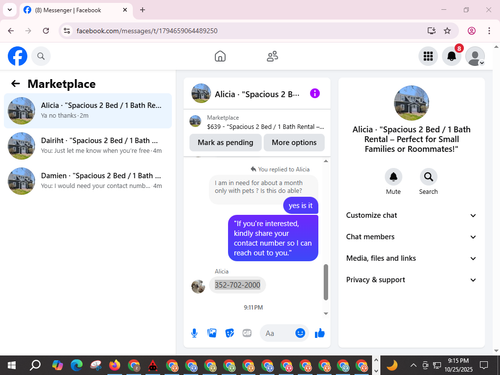The width and height of the screenshot is (500, 375).
Task: Send a thumbs-up like
Action: coord(320,333)
